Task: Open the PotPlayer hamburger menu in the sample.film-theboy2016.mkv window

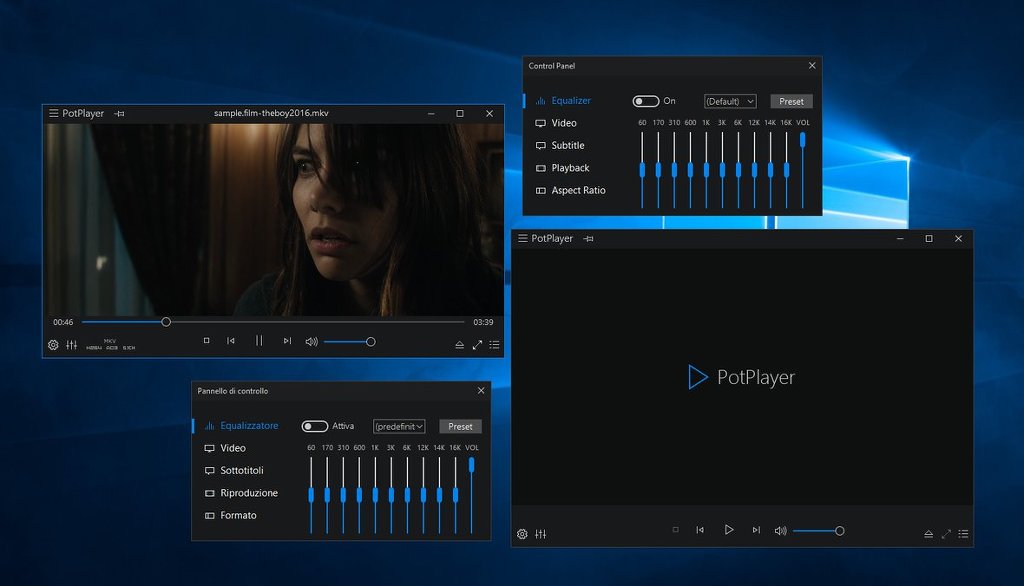Action: tap(53, 114)
